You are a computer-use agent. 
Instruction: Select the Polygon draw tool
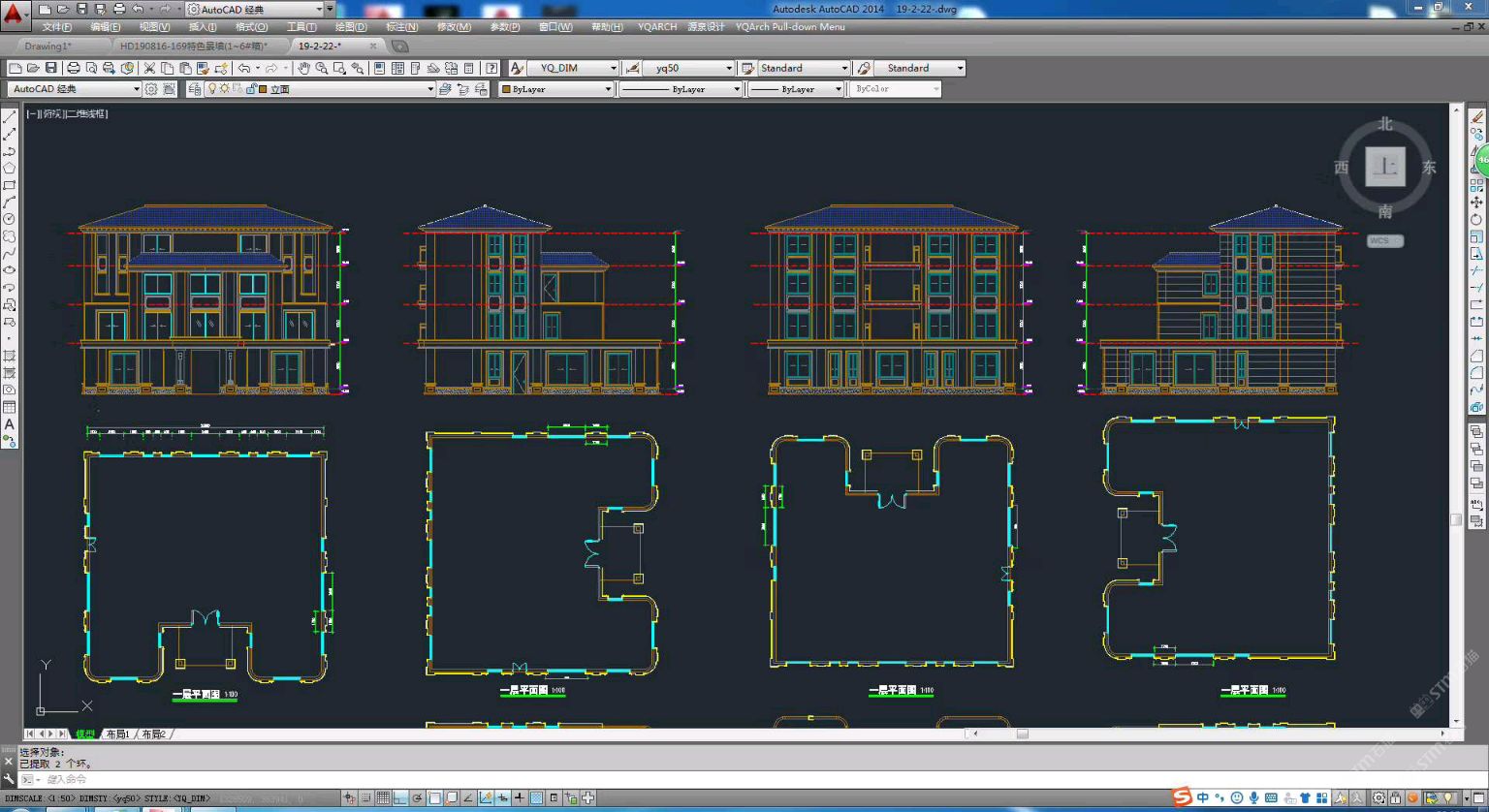pos(10,169)
